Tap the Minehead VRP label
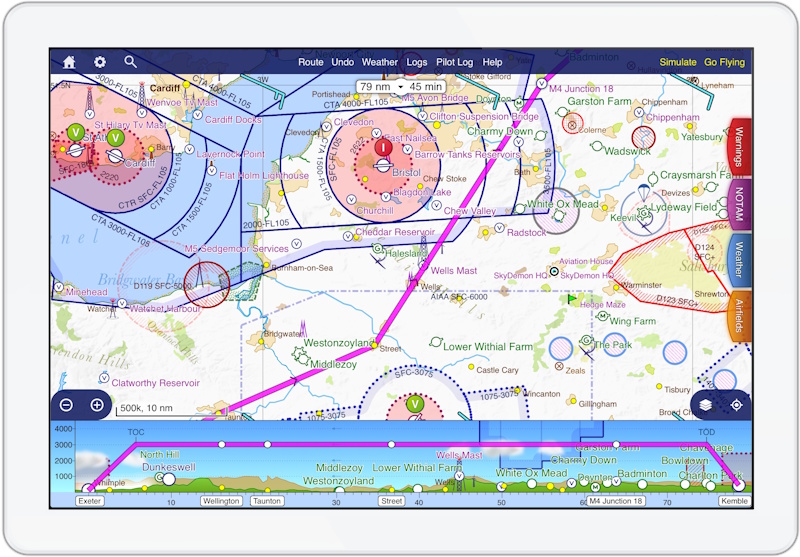The width and height of the screenshot is (800, 557). pos(86,292)
